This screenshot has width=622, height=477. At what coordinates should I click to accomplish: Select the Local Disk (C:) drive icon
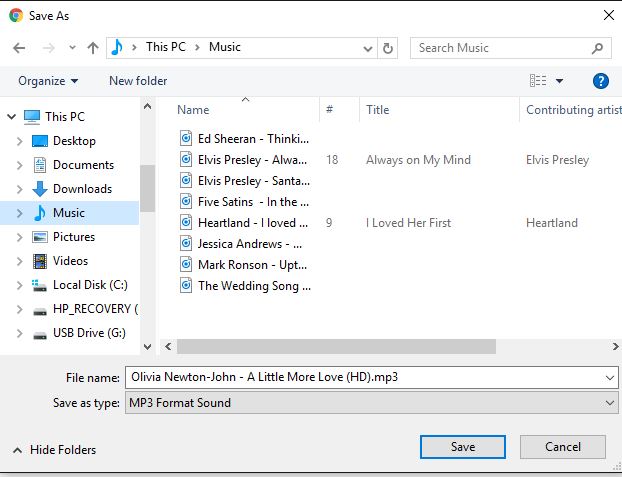[39, 285]
